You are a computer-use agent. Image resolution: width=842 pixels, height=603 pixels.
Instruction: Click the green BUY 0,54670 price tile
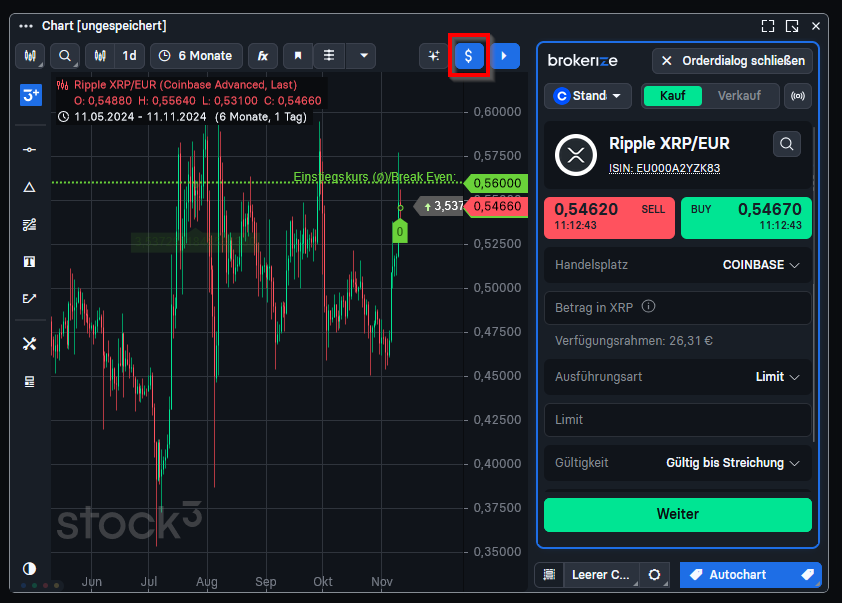746,217
